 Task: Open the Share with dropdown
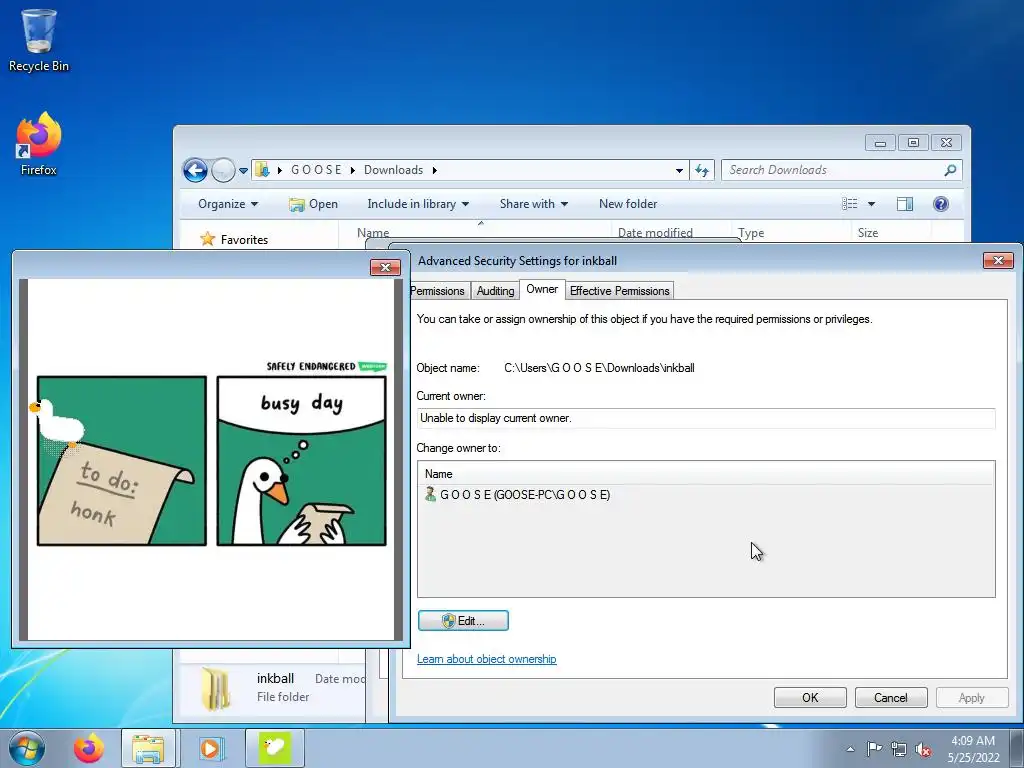(534, 204)
